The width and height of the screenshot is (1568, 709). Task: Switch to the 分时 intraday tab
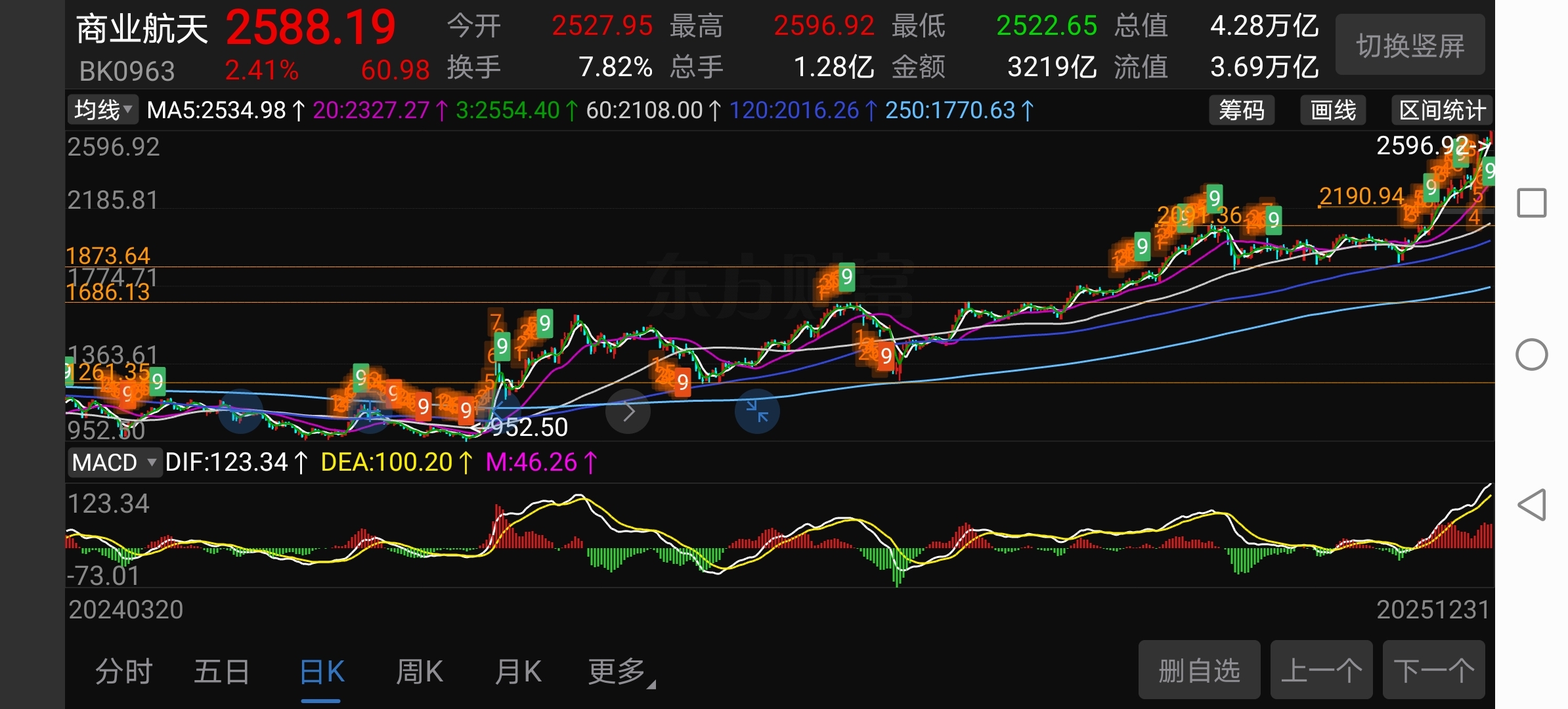[123, 672]
